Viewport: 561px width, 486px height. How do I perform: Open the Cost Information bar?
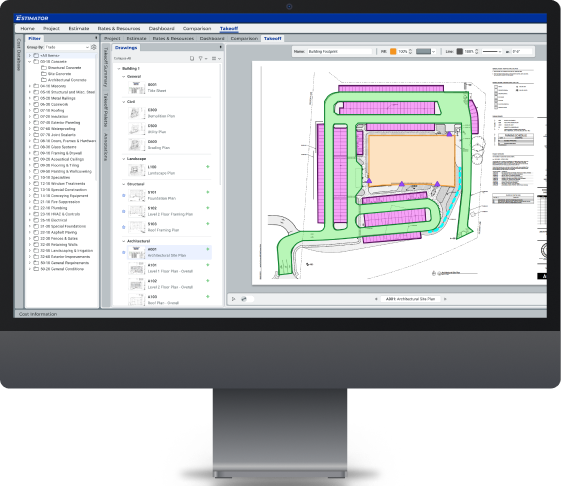(38, 314)
